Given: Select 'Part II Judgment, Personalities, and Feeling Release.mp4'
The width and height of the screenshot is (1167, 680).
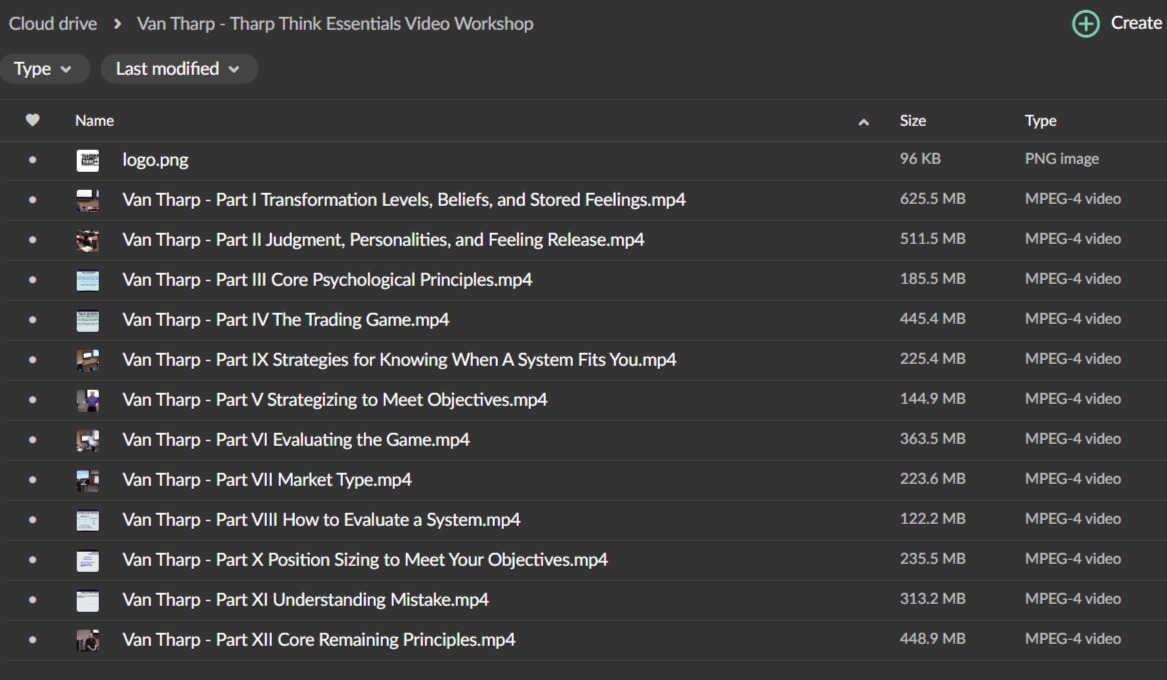Looking at the screenshot, I should tap(383, 240).
